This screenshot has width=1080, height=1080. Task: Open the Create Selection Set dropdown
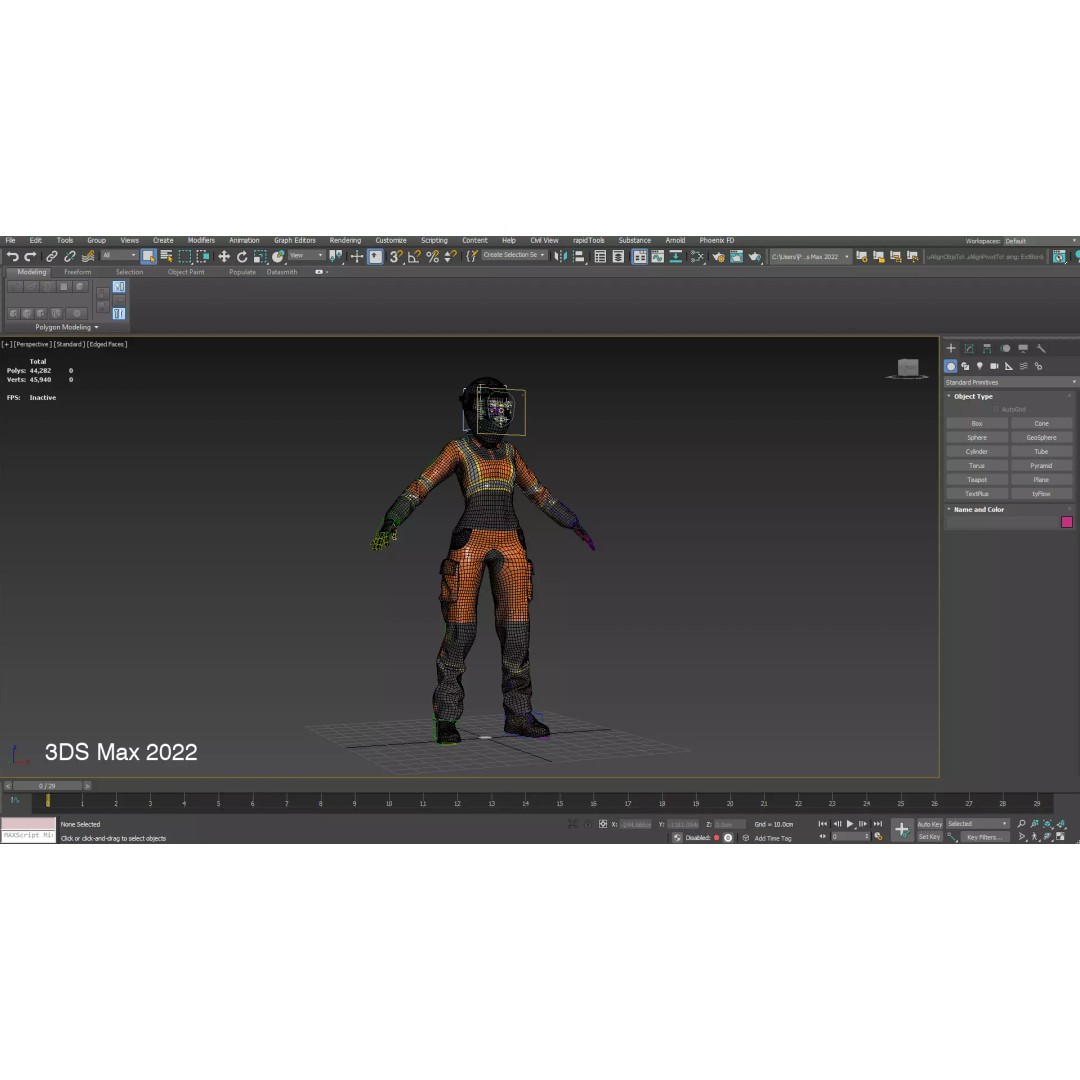pos(514,255)
